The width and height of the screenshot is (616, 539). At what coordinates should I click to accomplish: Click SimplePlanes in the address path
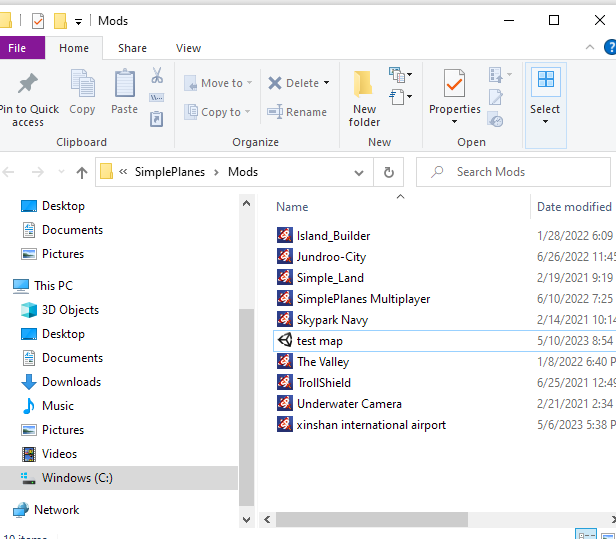[170, 172]
